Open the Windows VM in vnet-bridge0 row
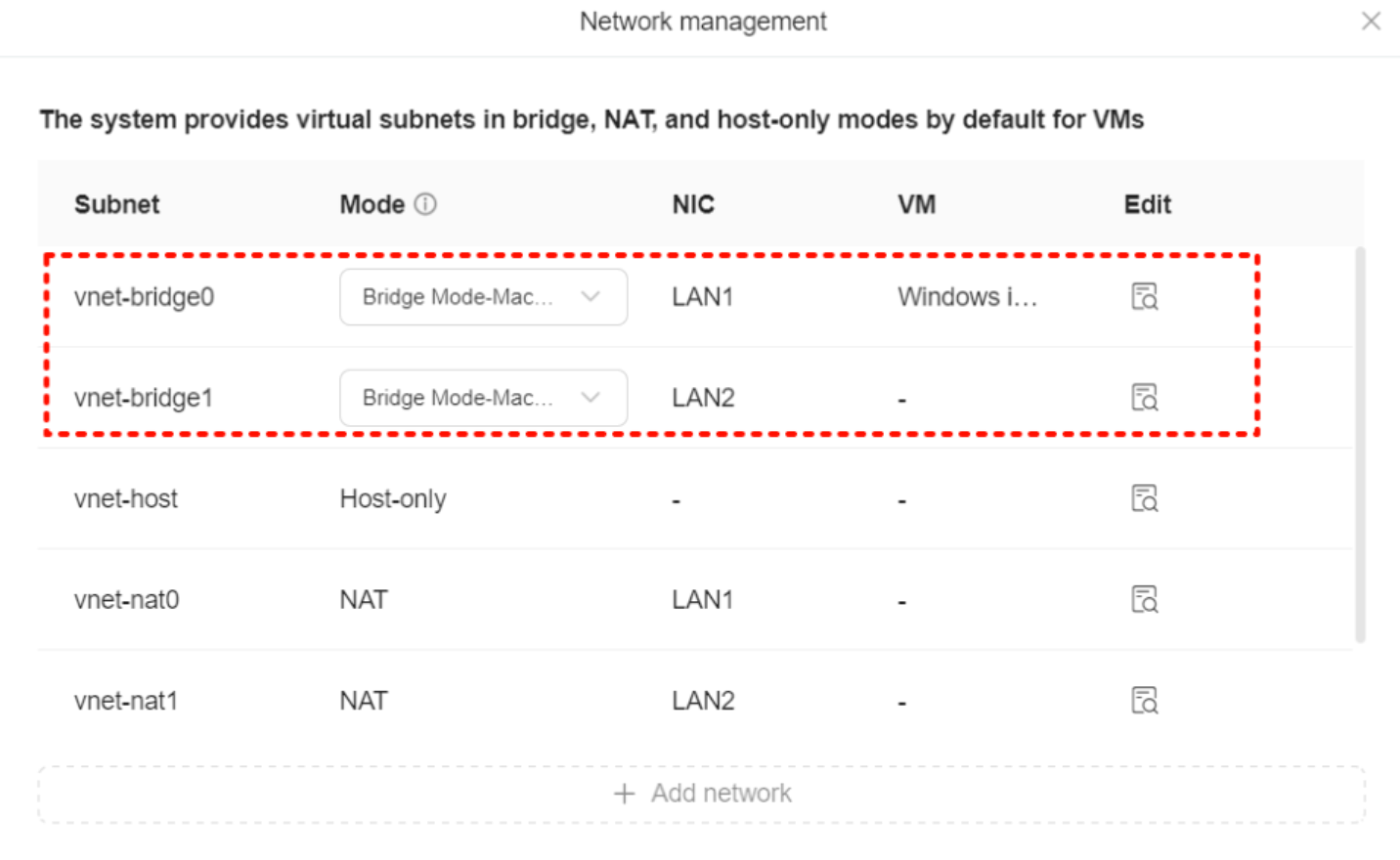The width and height of the screenshot is (1400, 860). point(967,297)
